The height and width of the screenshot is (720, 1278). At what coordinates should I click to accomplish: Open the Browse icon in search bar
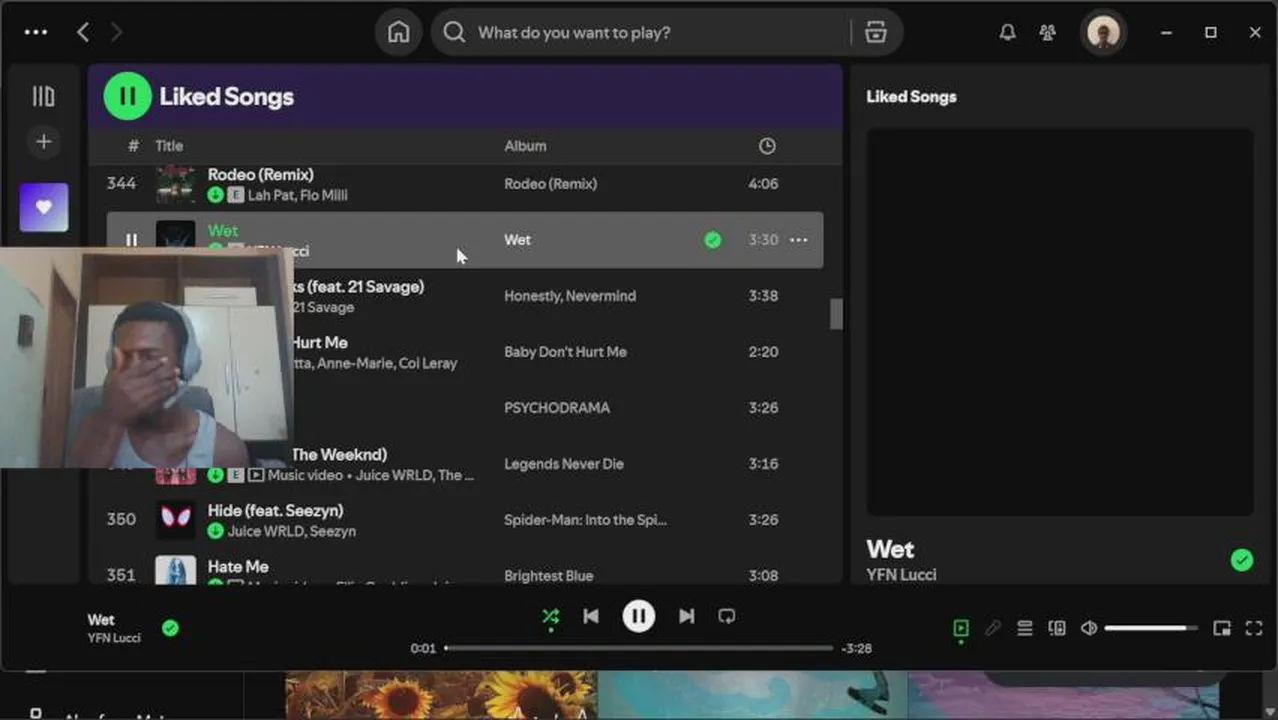pyautogui.click(x=876, y=32)
